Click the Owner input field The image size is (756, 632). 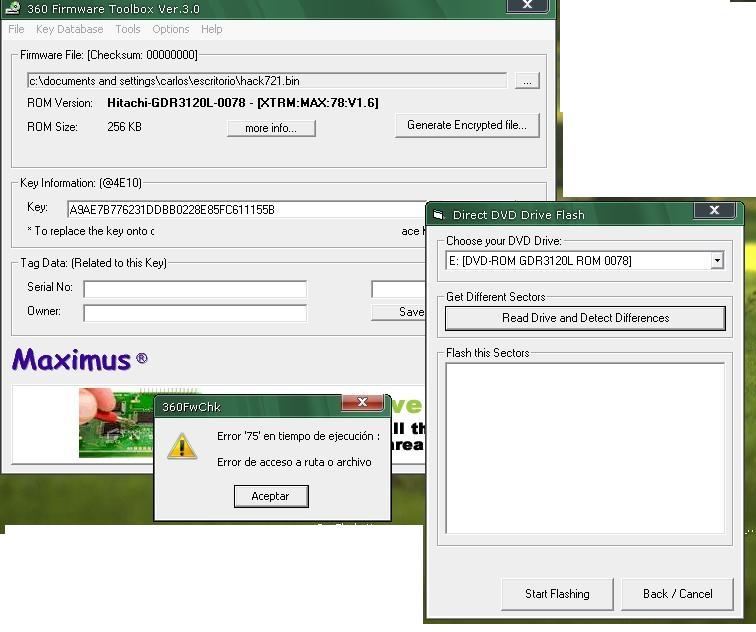[x=195, y=313]
